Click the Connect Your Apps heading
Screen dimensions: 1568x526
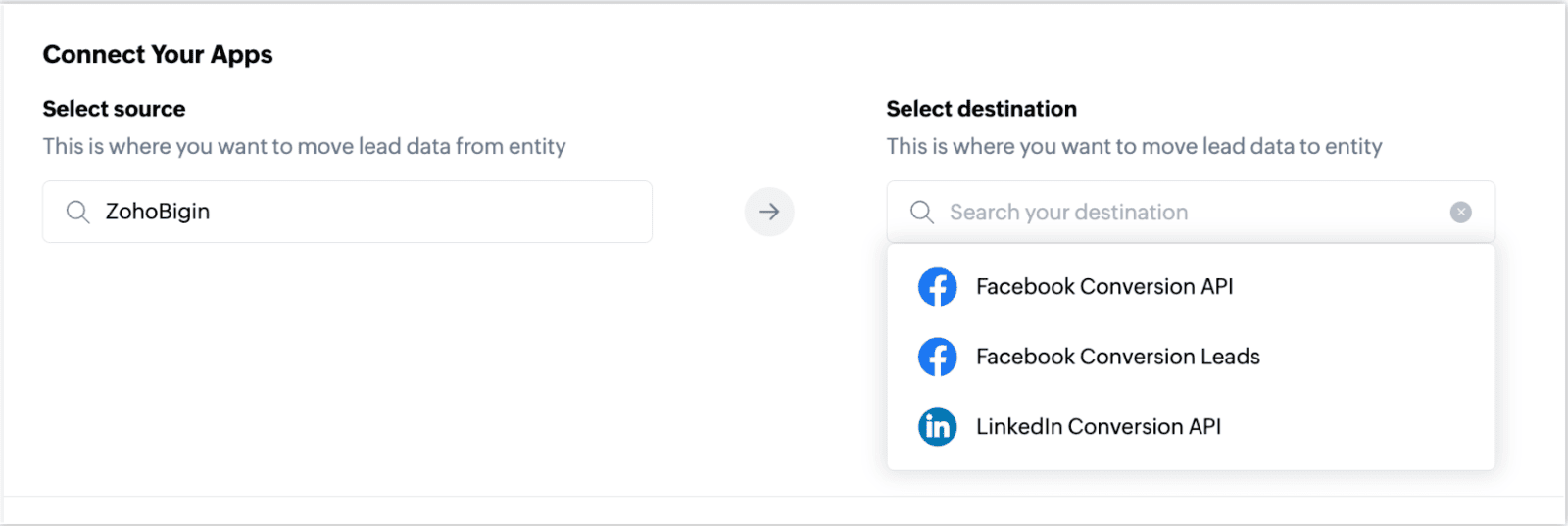coord(158,55)
